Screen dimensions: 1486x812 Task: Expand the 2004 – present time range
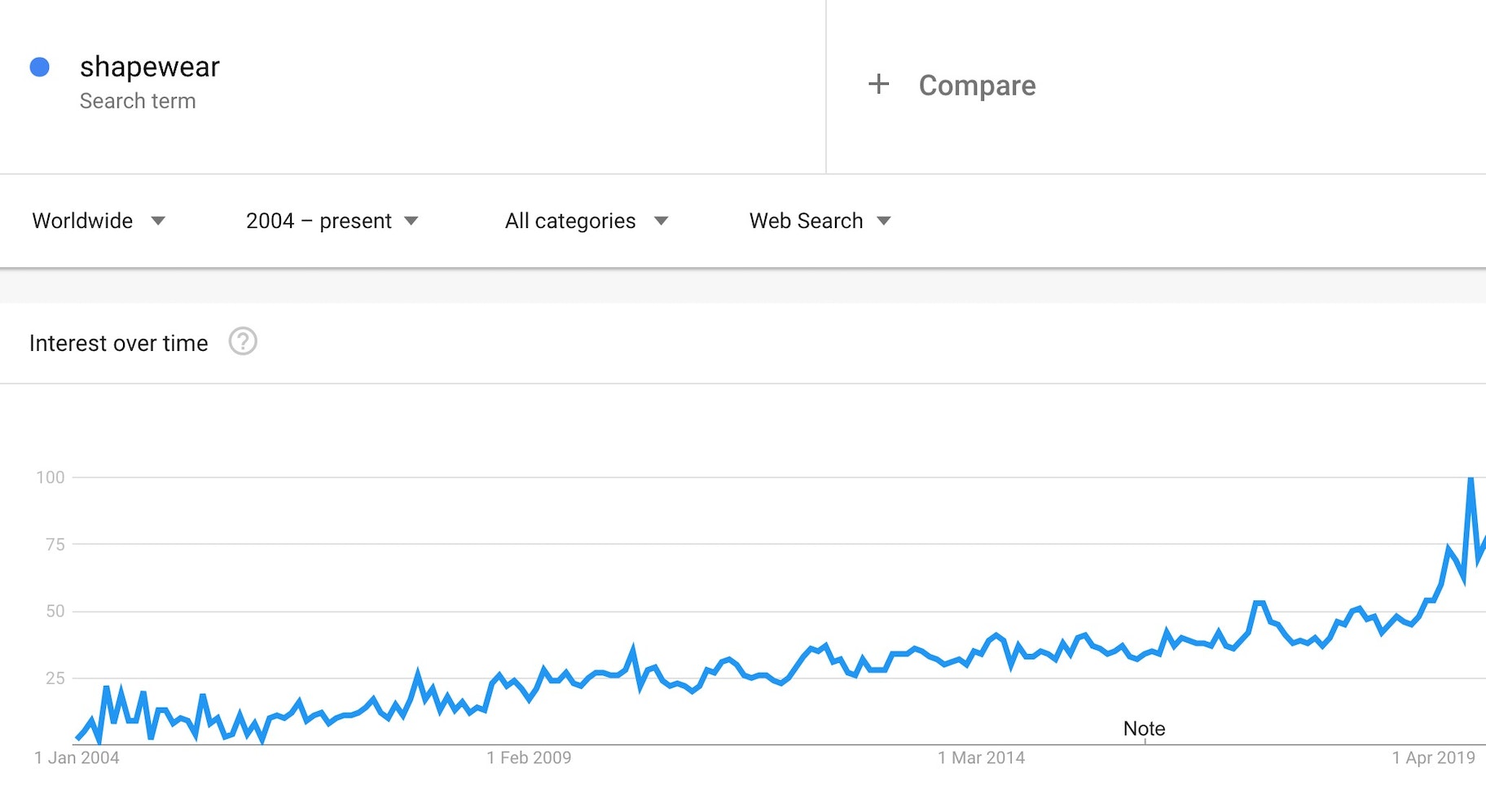332,221
